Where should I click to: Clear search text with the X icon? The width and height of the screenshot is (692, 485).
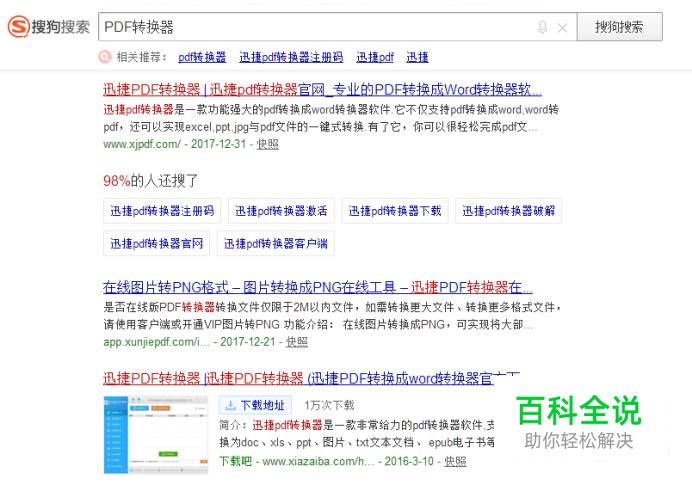(x=562, y=28)
